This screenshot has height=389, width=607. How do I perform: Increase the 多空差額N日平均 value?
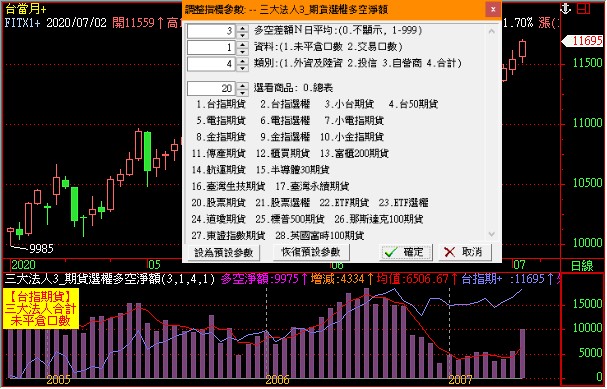(242, 28)
